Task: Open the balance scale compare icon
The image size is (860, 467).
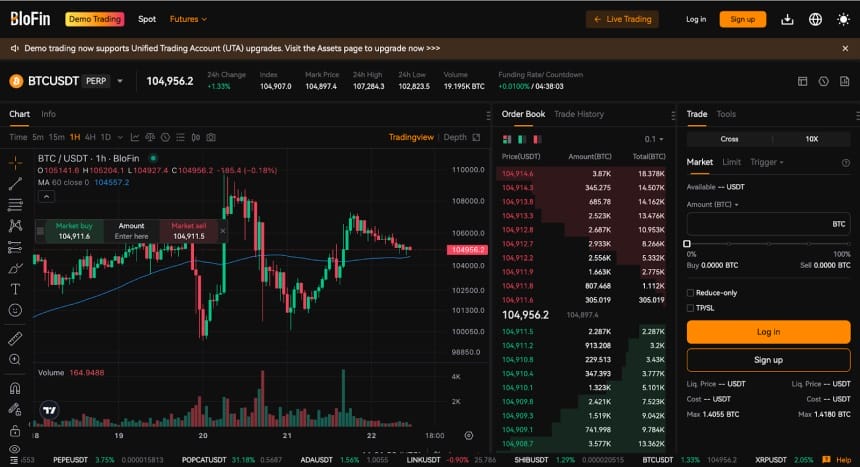Action: click(150, 137)
